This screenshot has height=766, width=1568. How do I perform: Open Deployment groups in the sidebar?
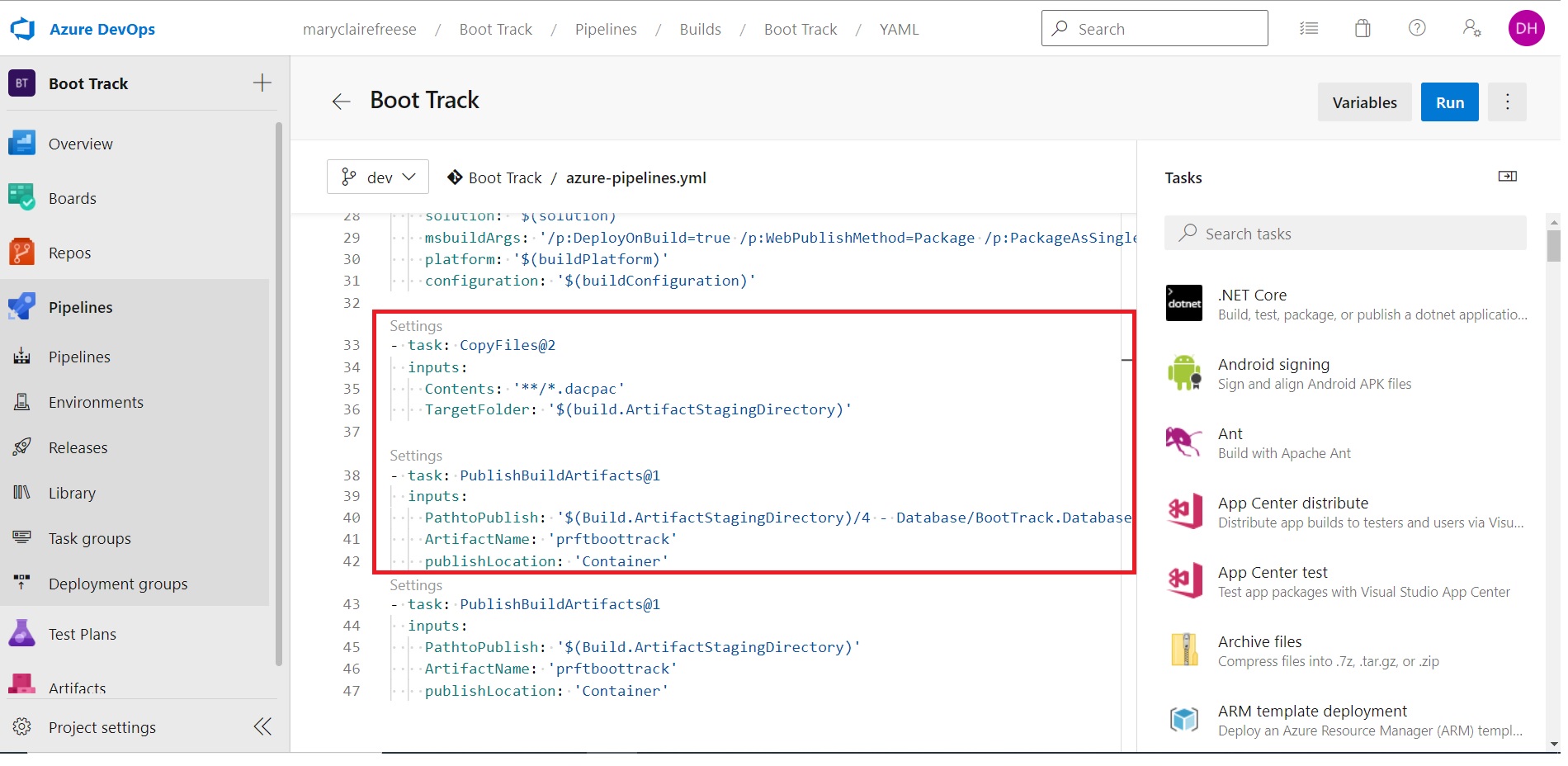[118, 584]
